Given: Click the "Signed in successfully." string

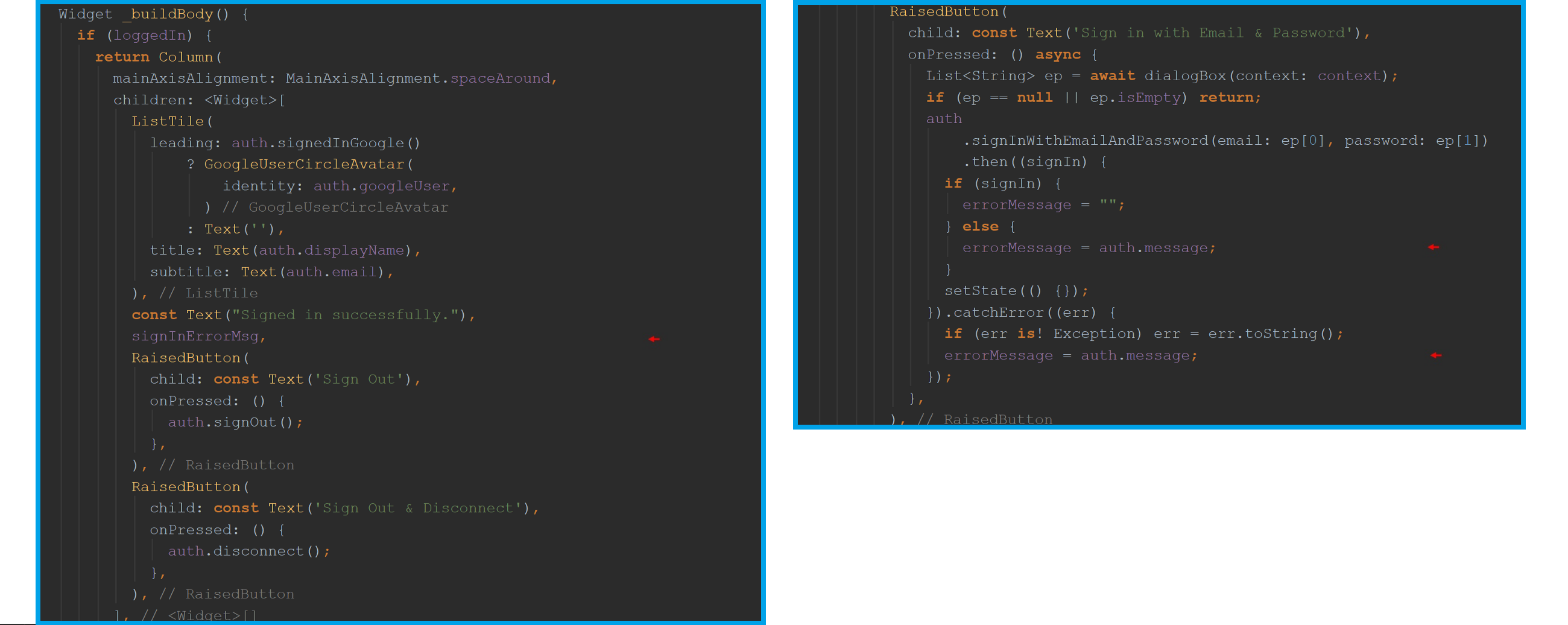Looking at the screenshot, I should pos(345,315).
